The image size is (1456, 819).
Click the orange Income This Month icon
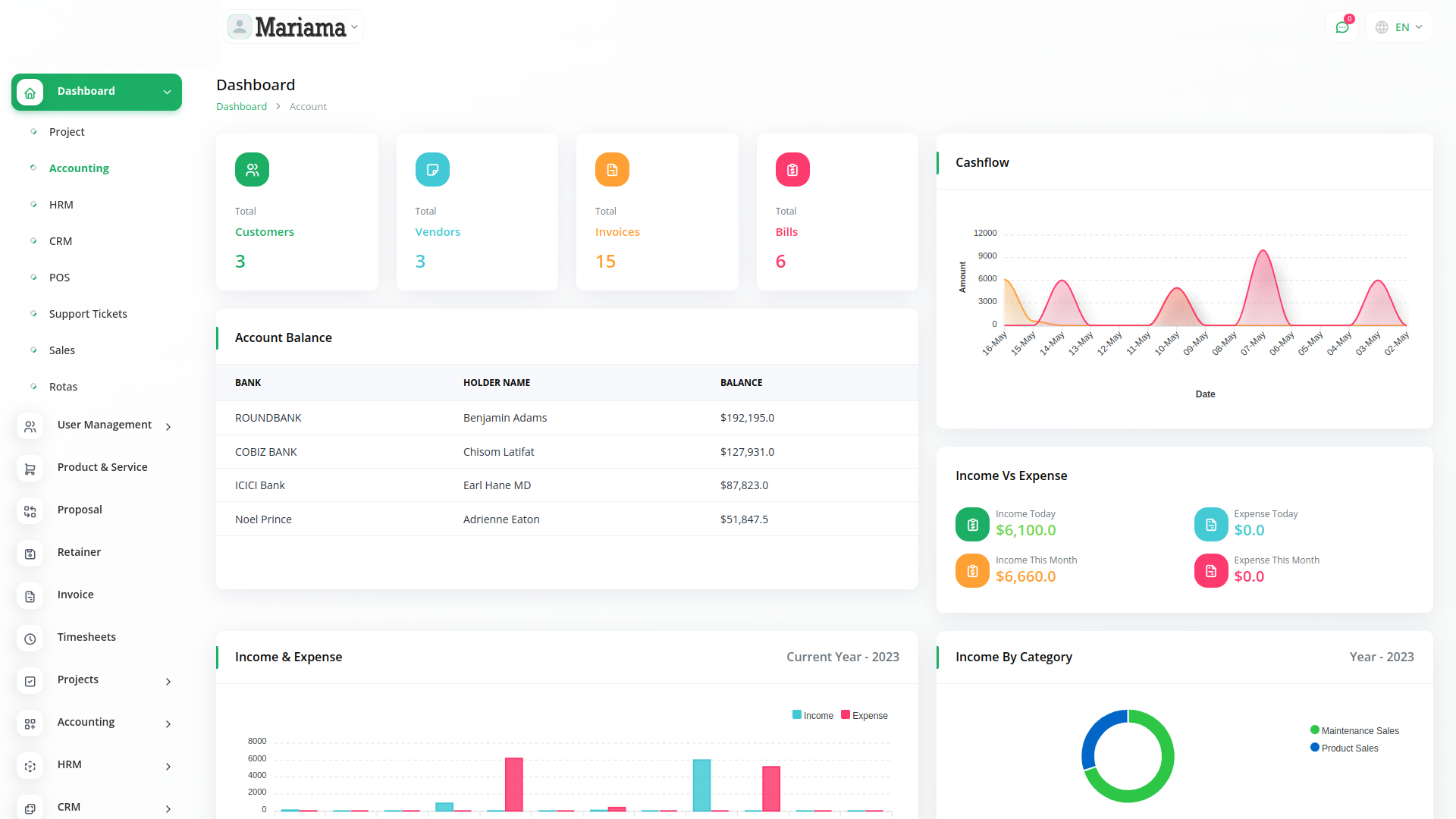[972, 570]
